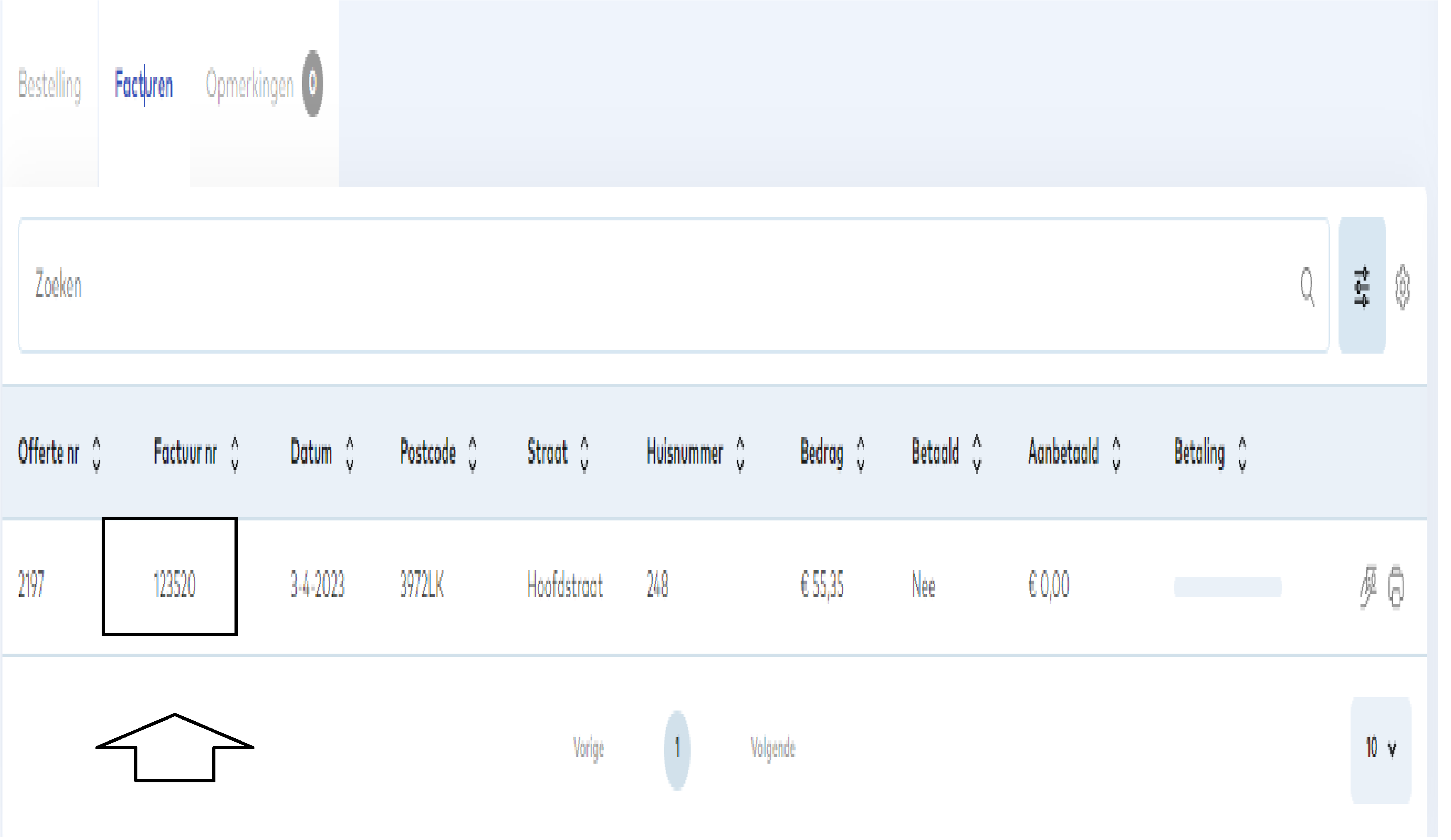Image resolution: width=1451 pixels, height=840 pixels.
Task: Expand the rows-per-page dropdown showing 10
Action: [x=1381, y=748]
